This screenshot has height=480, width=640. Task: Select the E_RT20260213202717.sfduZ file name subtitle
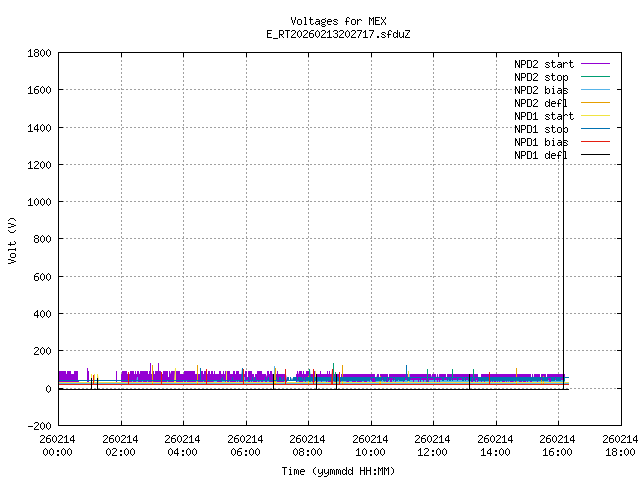(338, 34)
